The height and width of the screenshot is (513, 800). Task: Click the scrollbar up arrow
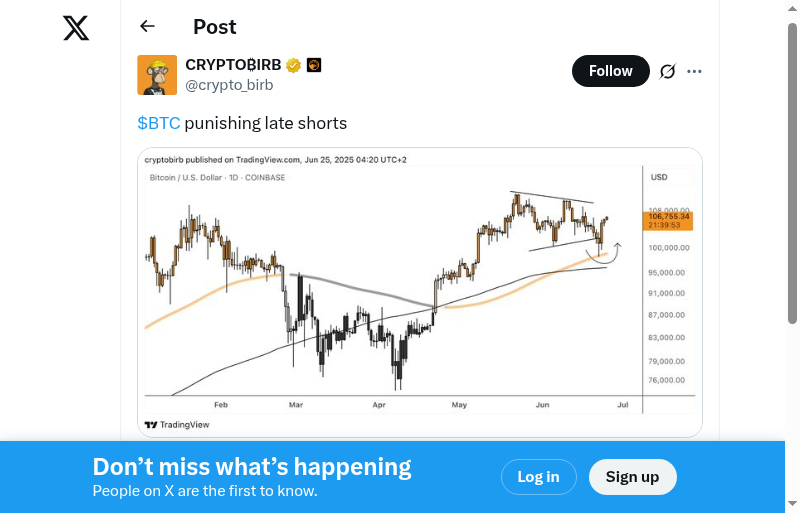[793, 8]
